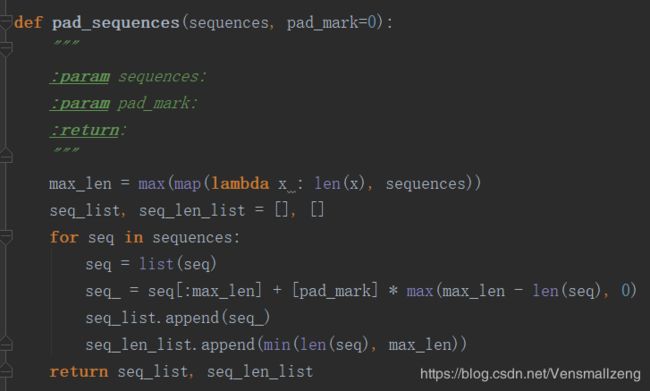The image size is (650, 391).
Task: Click the min built-in inside the append call
Action: (x=276, y=345)
